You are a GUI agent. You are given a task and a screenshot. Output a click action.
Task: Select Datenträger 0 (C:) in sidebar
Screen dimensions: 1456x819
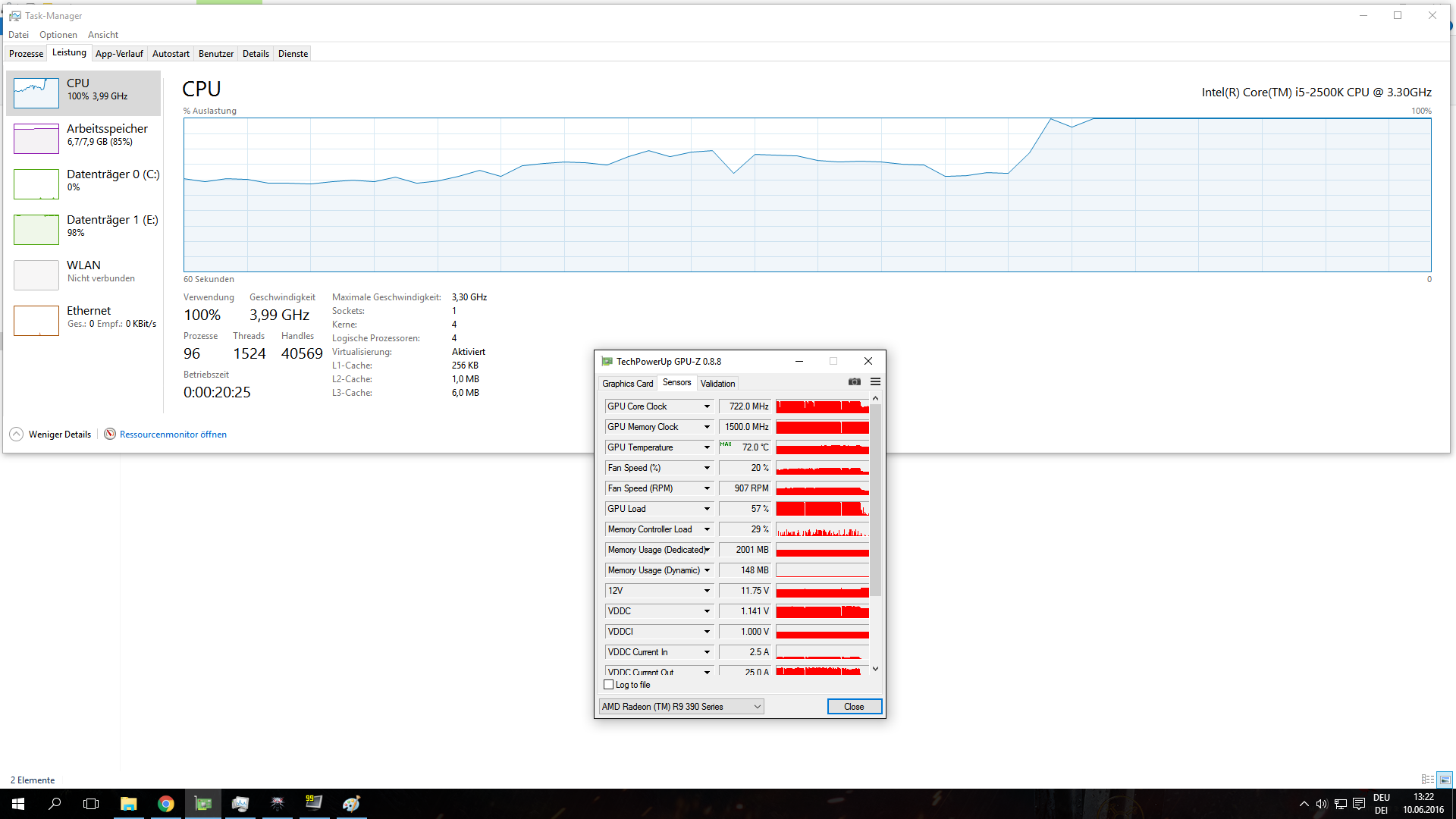83,184
